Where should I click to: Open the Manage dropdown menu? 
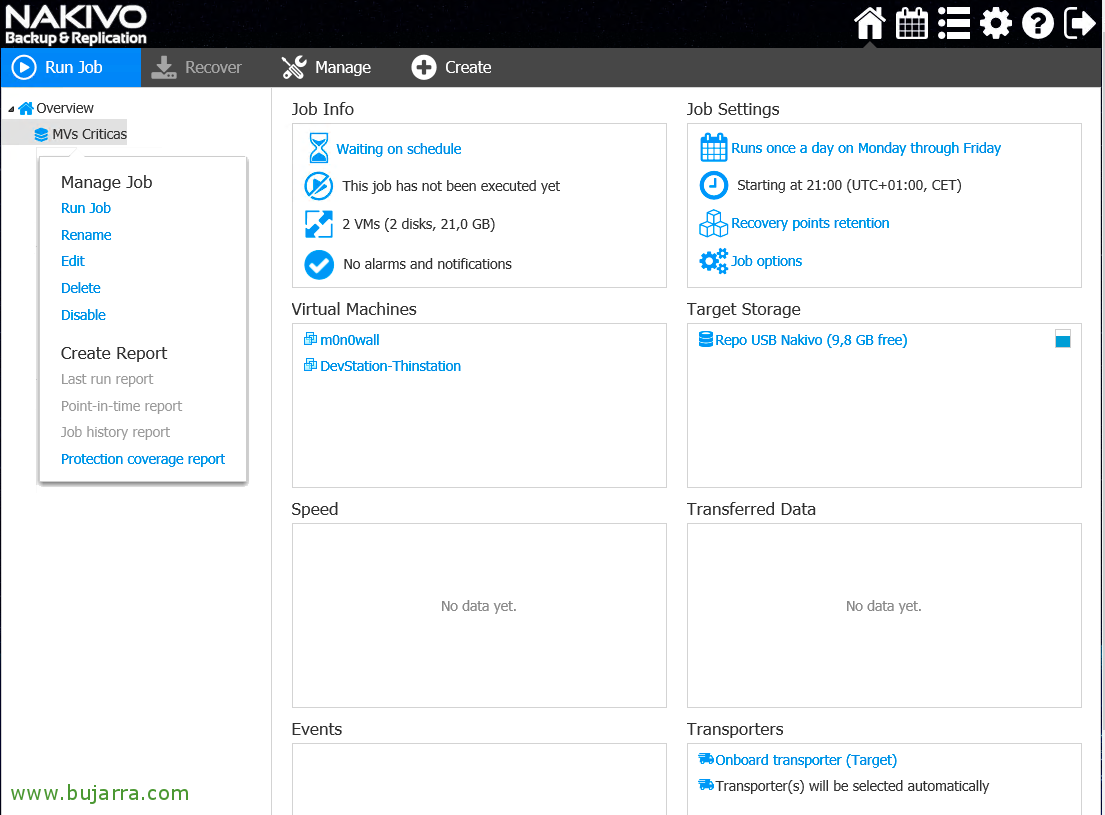[326, 67]
